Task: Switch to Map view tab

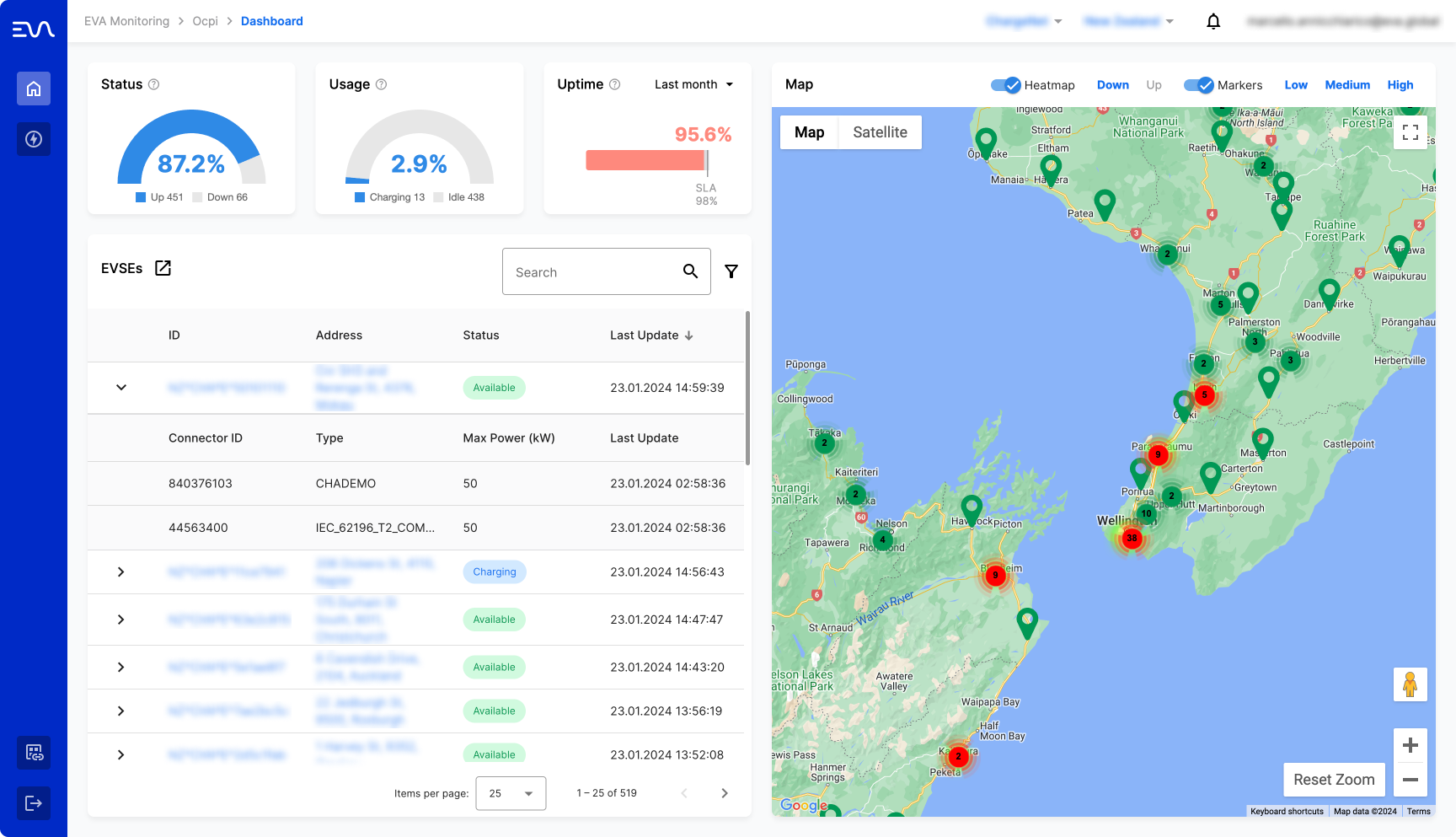Action: coord(810,132)
